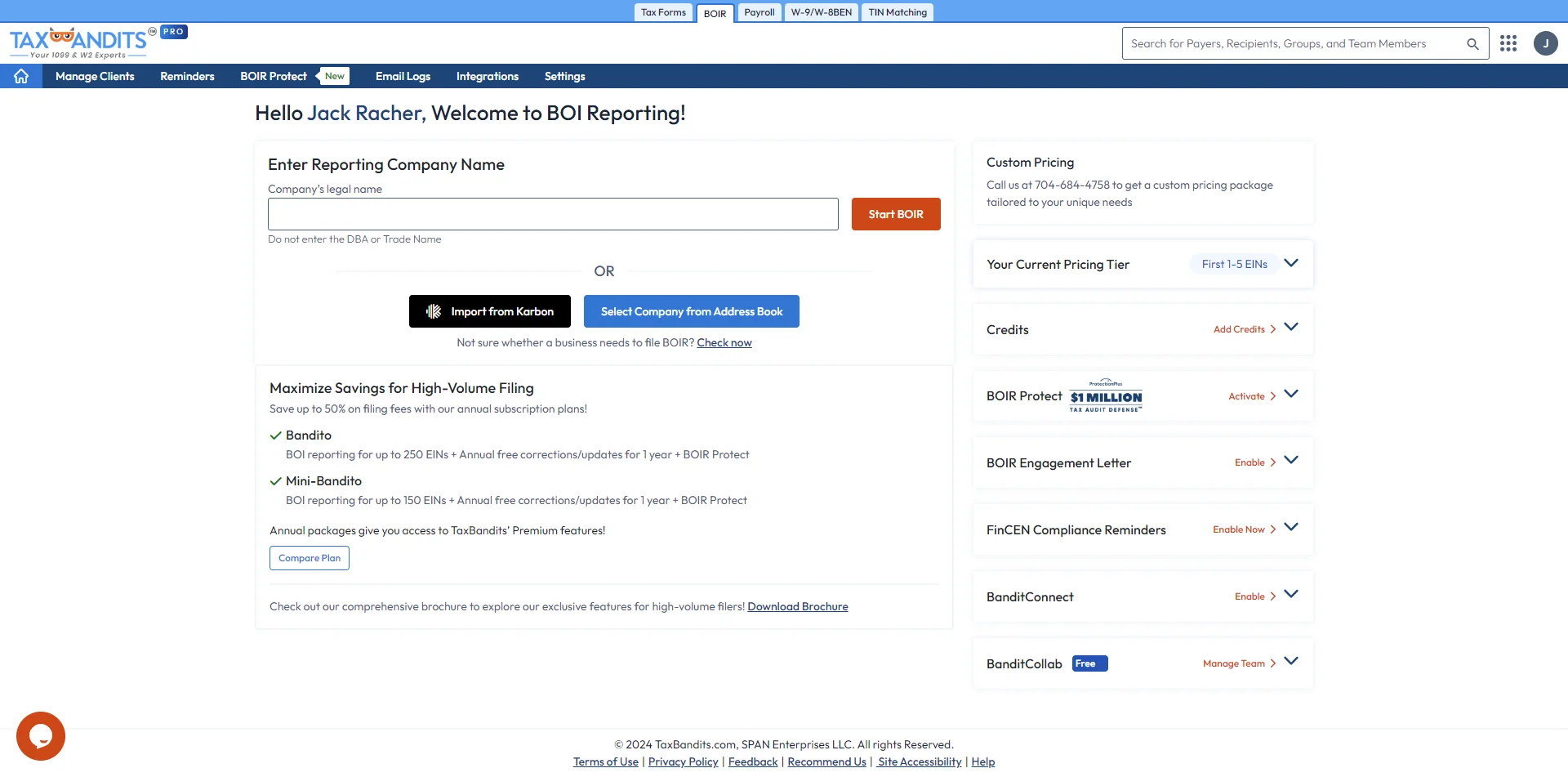The height and width of the screenshot is (777, 1568).
Task: Expand the BanditCollab panel chevron
Action: pos(1291,661)
